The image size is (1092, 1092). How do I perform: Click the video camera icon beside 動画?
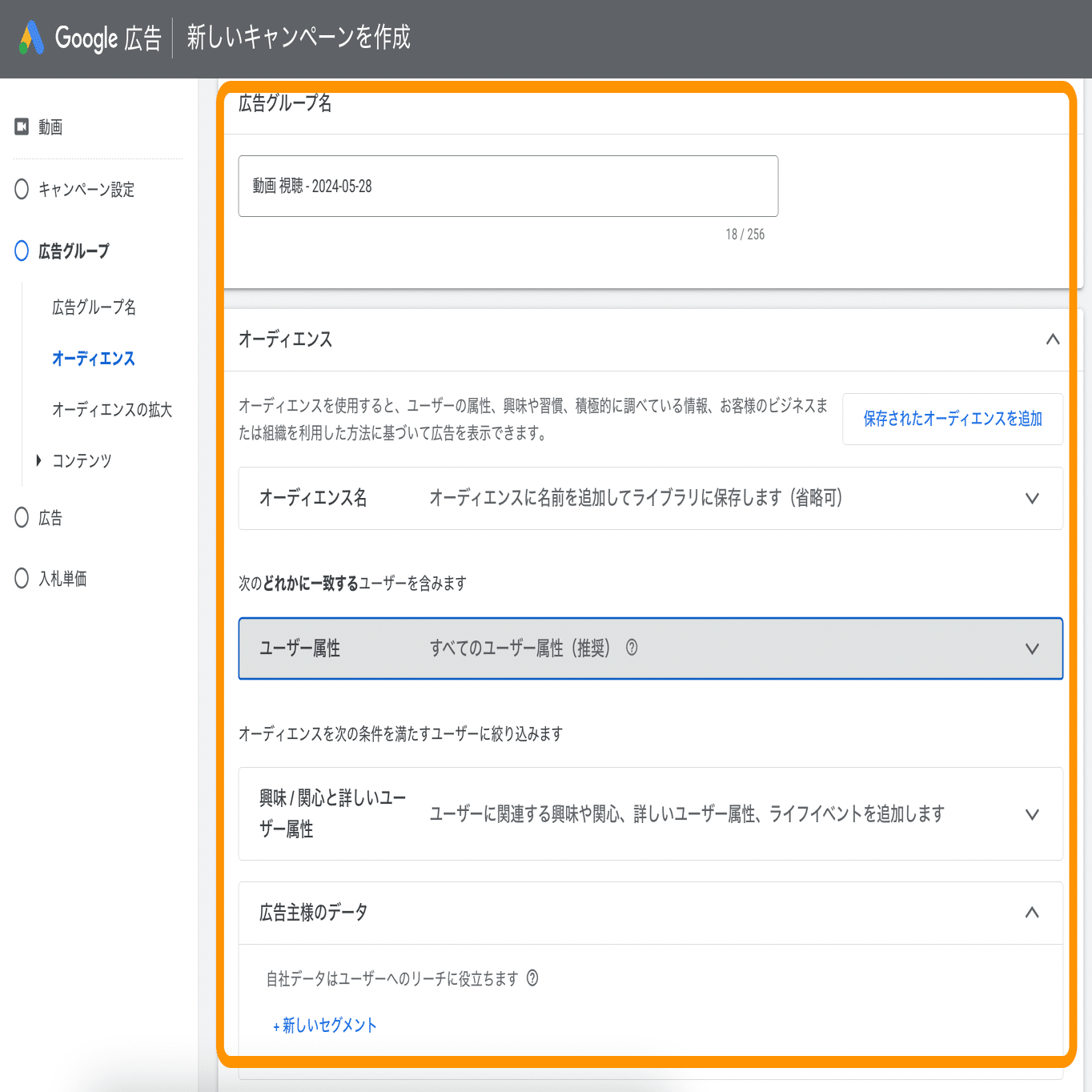(22, 126)
